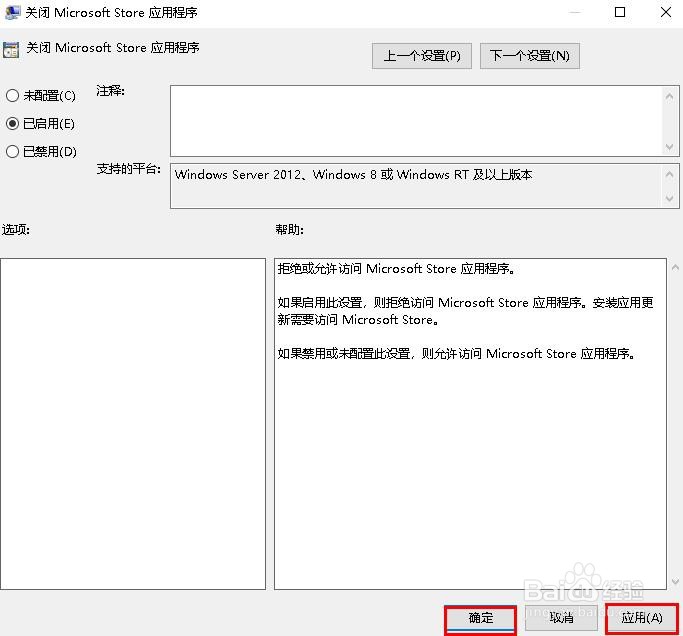Click supported platforms scroll up arrow
The image size is (683, 636).
[669, 174]
